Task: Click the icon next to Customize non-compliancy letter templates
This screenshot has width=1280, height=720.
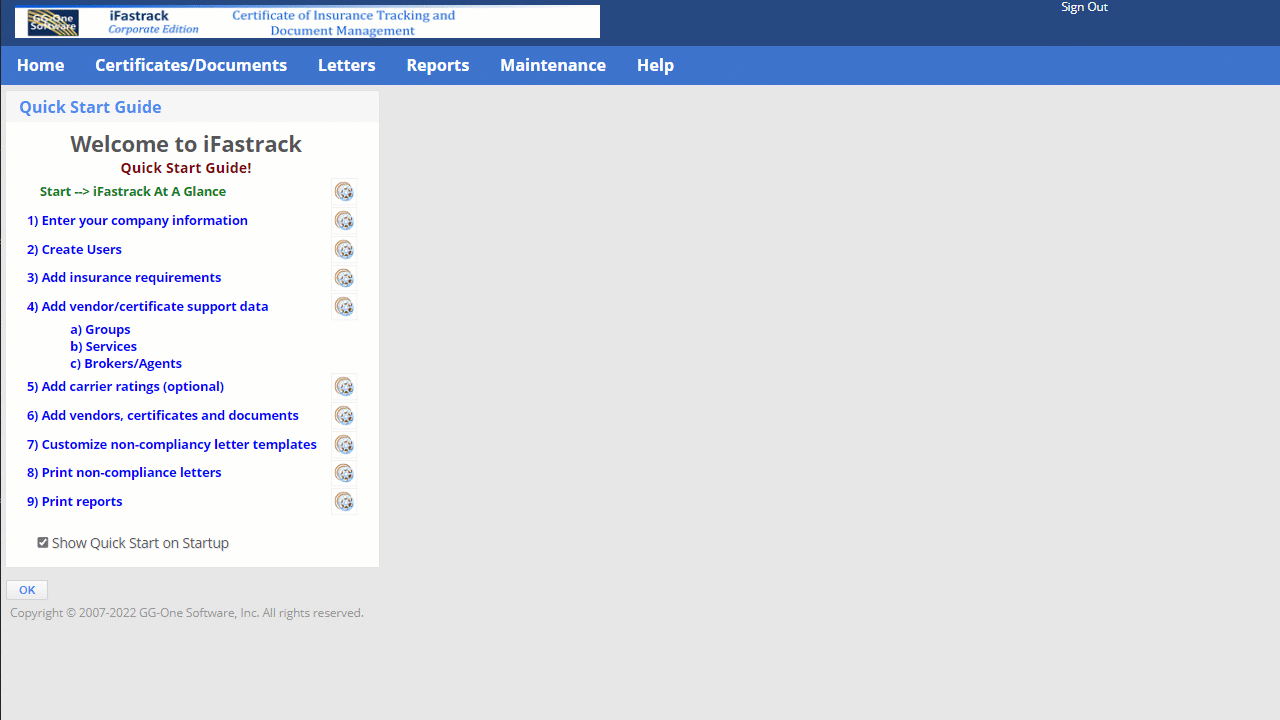Action: pyautogui.click(x=344, y=445)
